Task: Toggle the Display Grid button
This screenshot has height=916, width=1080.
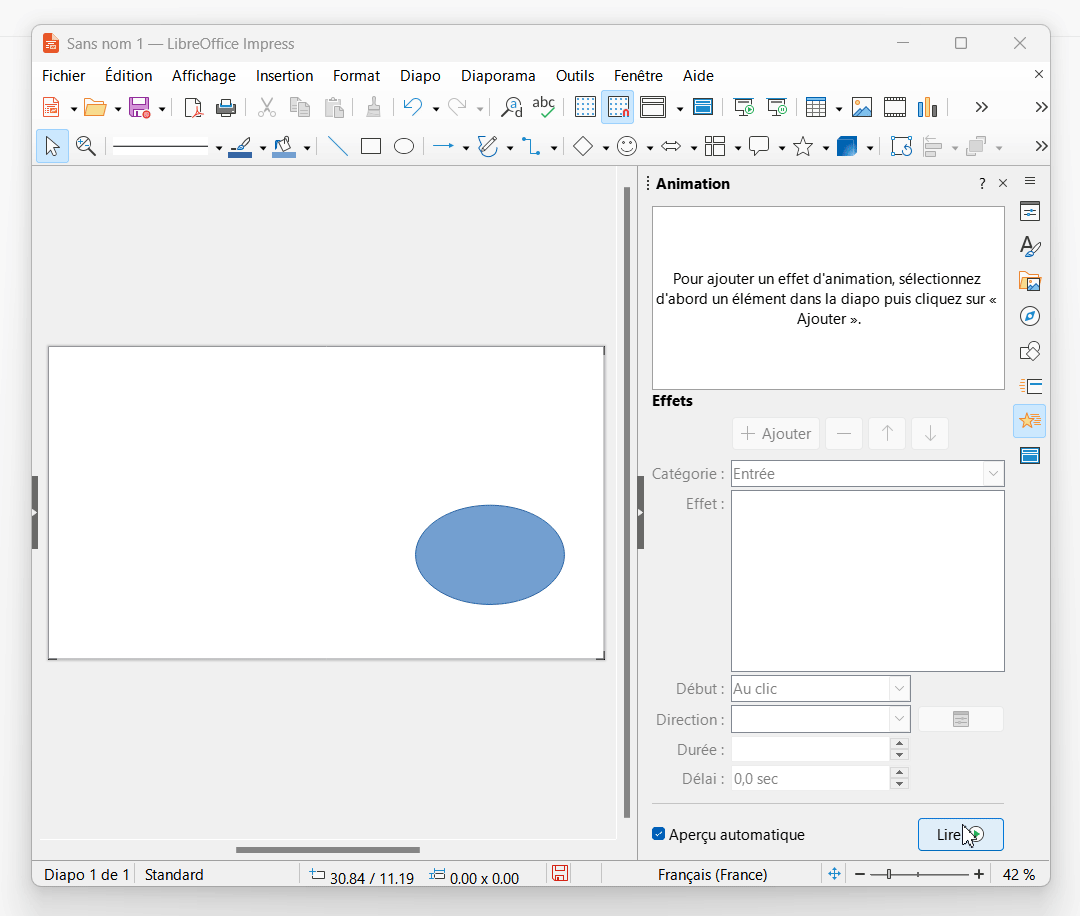Action: pyautogui.click(x=585, y=107)
